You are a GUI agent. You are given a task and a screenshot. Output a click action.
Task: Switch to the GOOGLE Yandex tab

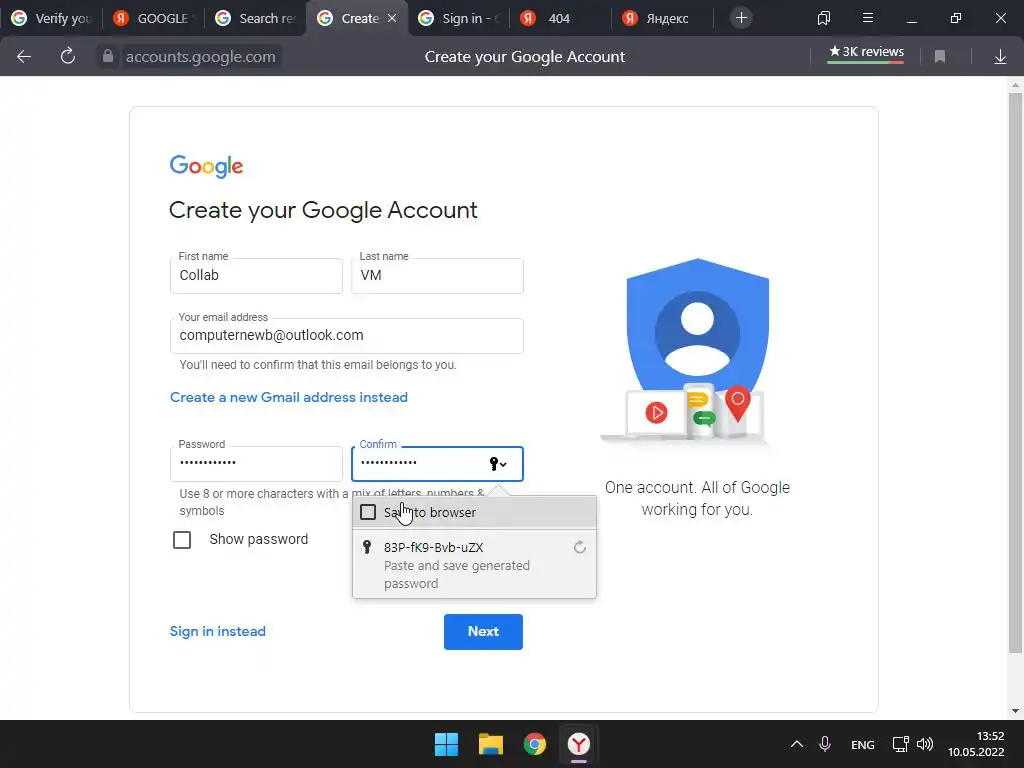[152, 18]
